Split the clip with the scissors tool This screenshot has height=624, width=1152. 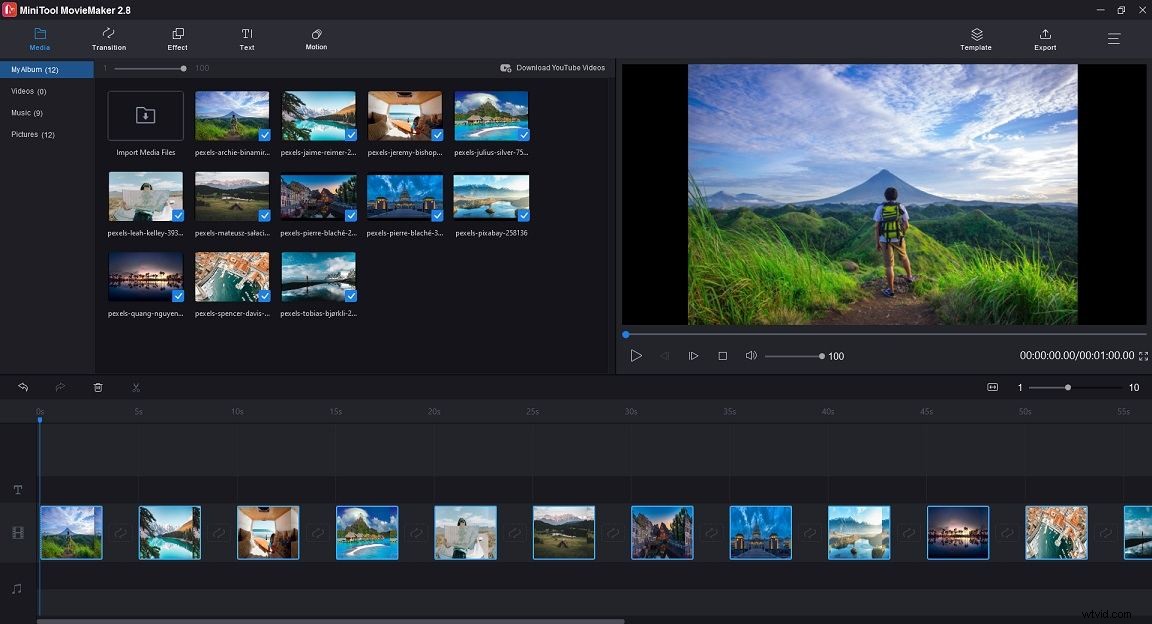coord(135,387)
